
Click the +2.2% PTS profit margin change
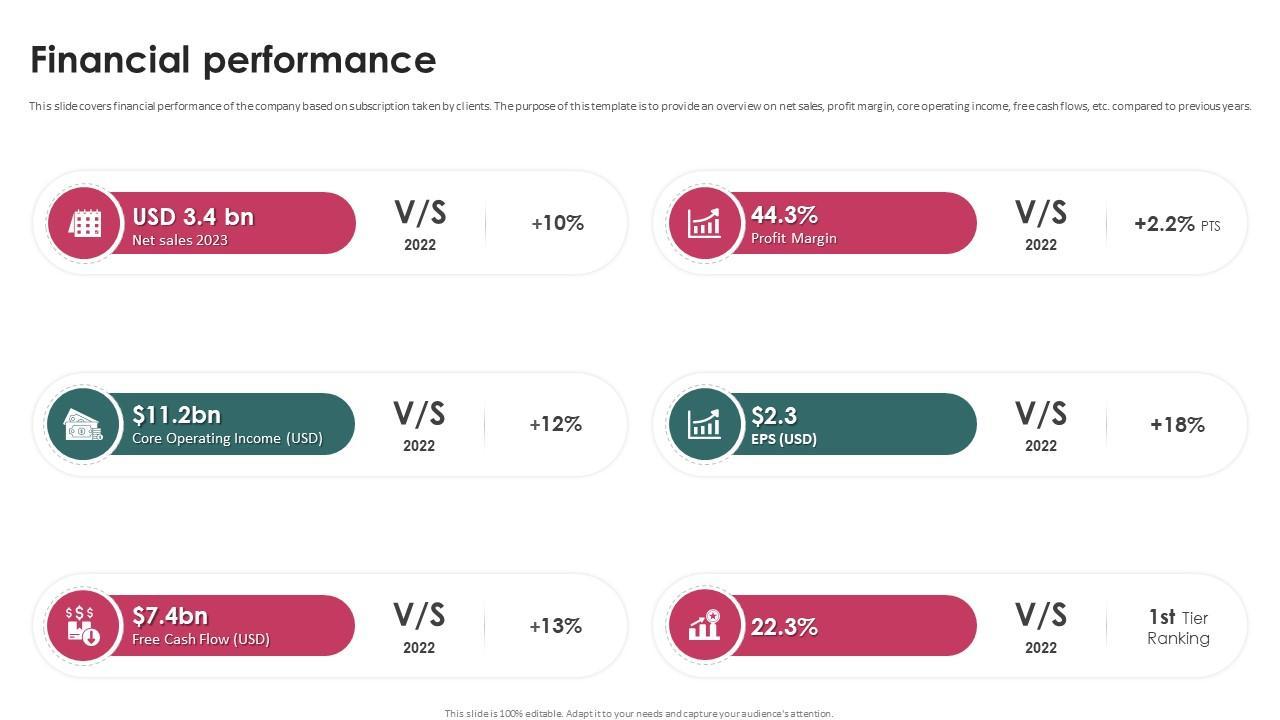tap(1176, 224)
